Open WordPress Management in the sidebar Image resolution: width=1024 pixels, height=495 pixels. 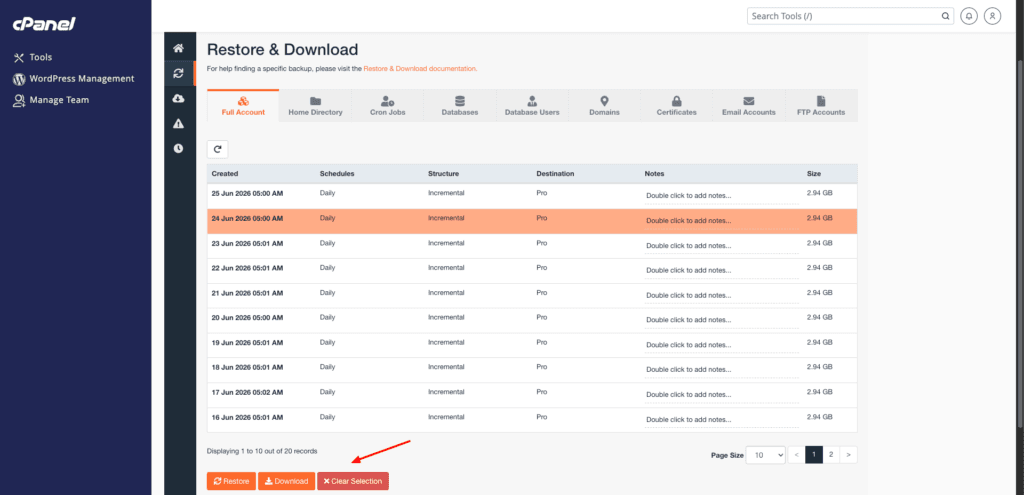pyautogui.click(x=74, y=78)
